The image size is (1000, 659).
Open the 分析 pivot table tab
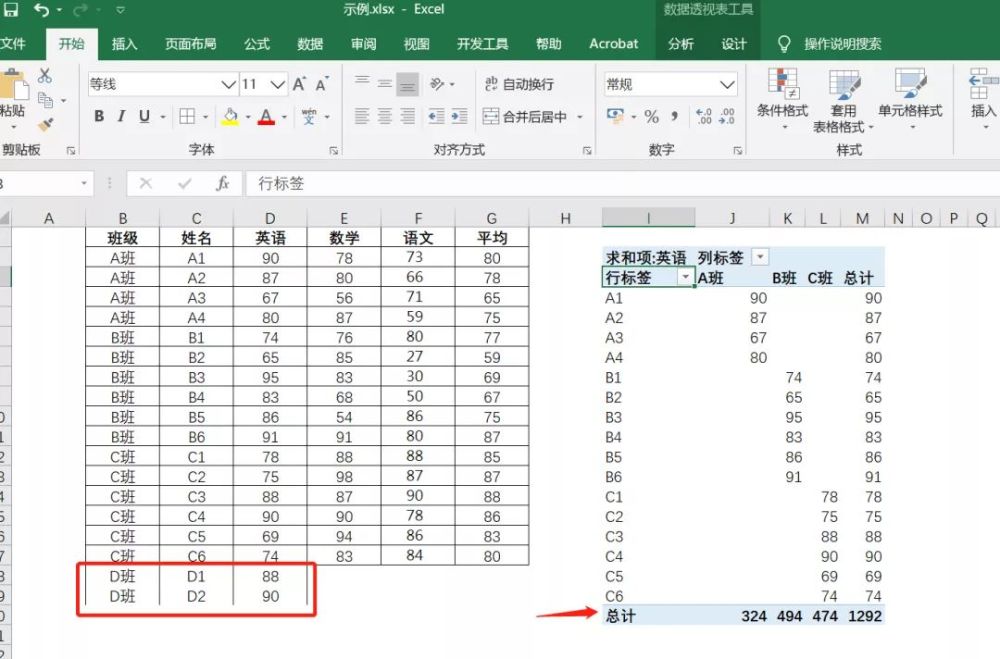pos(680,44)
